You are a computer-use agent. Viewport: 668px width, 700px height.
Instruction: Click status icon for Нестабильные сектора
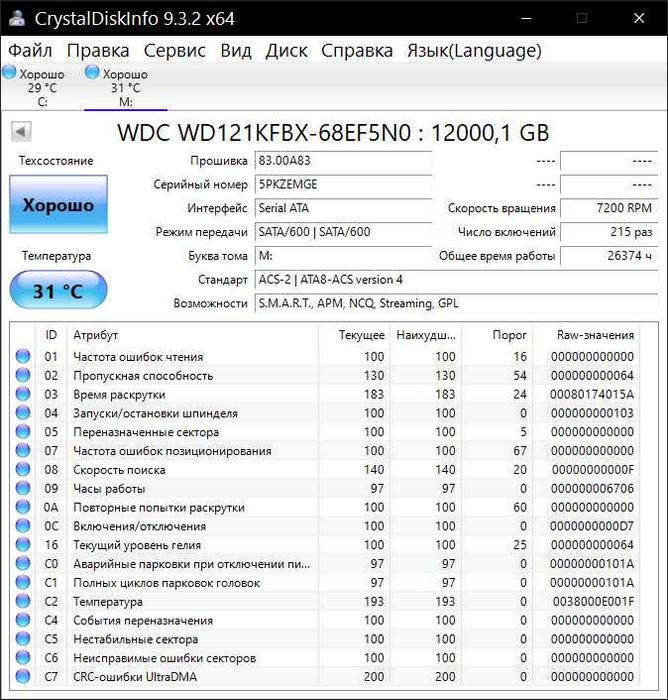23,638
